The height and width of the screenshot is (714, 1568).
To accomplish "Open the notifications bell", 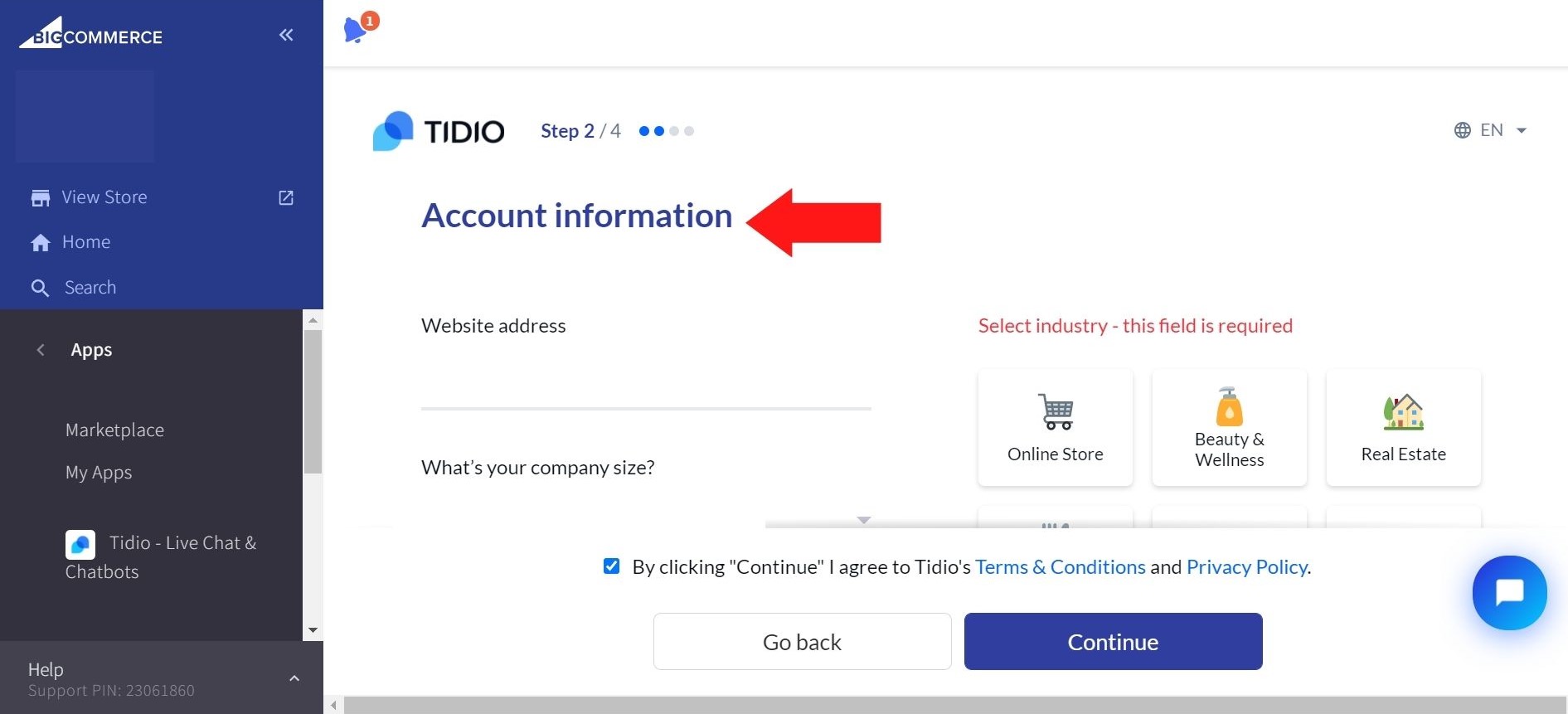I will [x=356, y=30].
